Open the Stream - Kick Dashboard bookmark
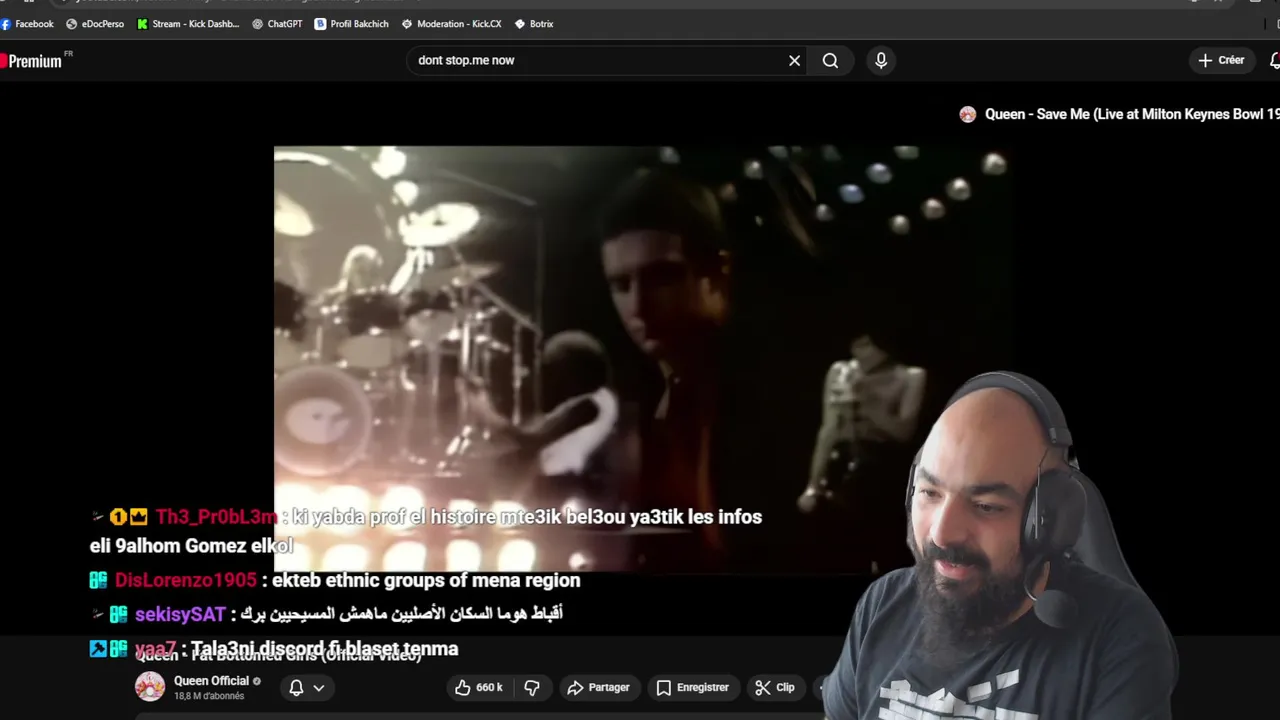Screen dimensions: 1280x720 click(188, 24)
